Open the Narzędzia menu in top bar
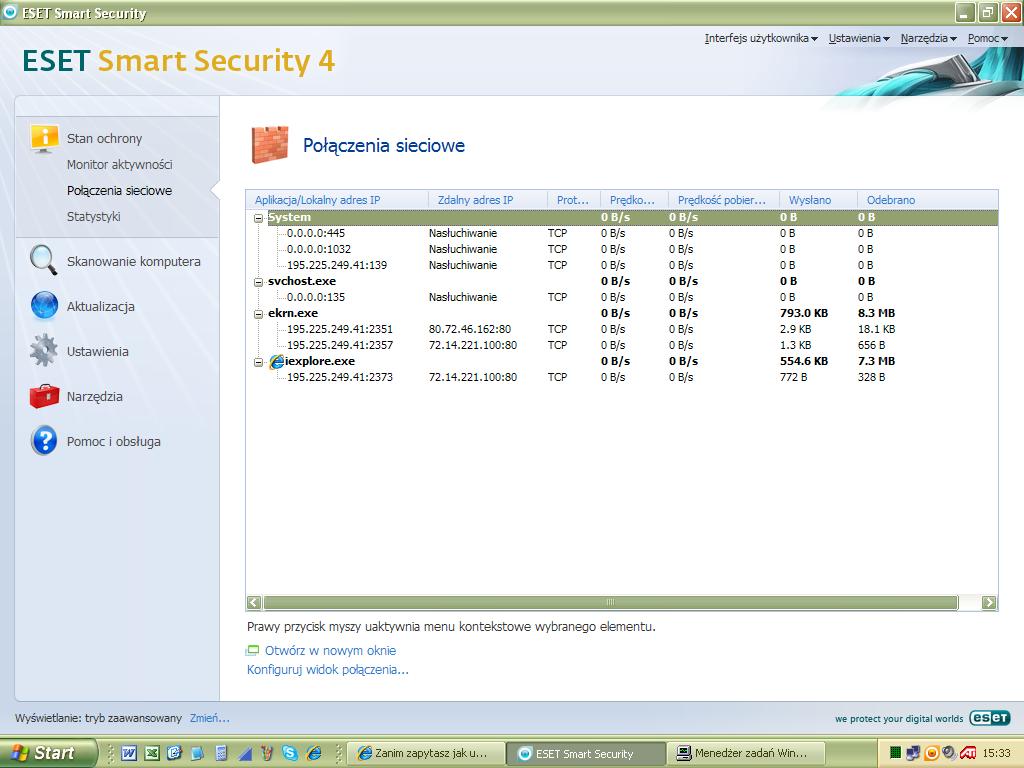The width and height of the screenshot is (1024, 768). click(x=928, y=39)
